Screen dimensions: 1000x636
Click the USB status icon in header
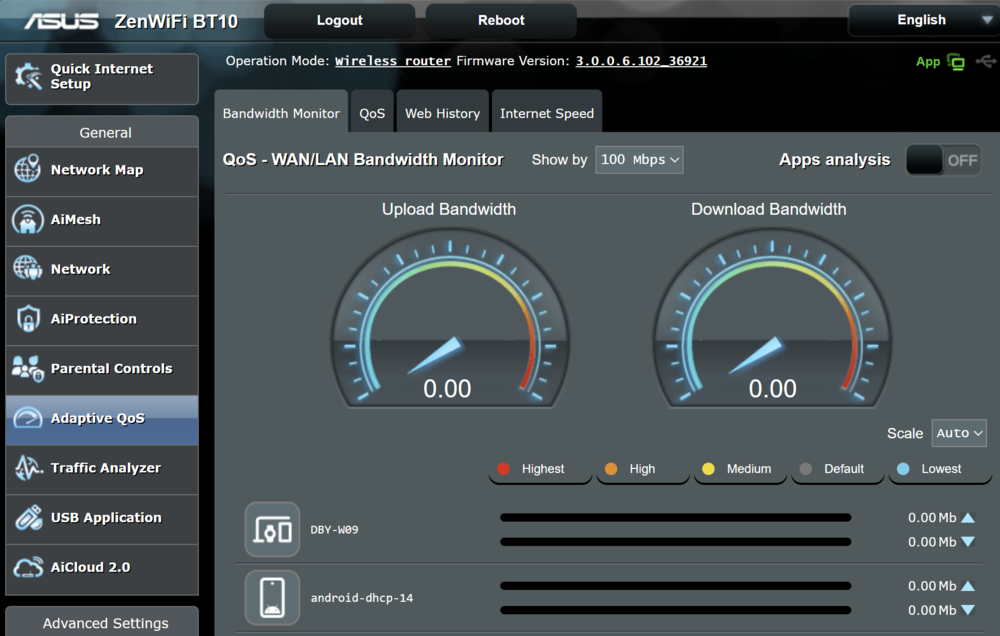(x=985, y=61)
